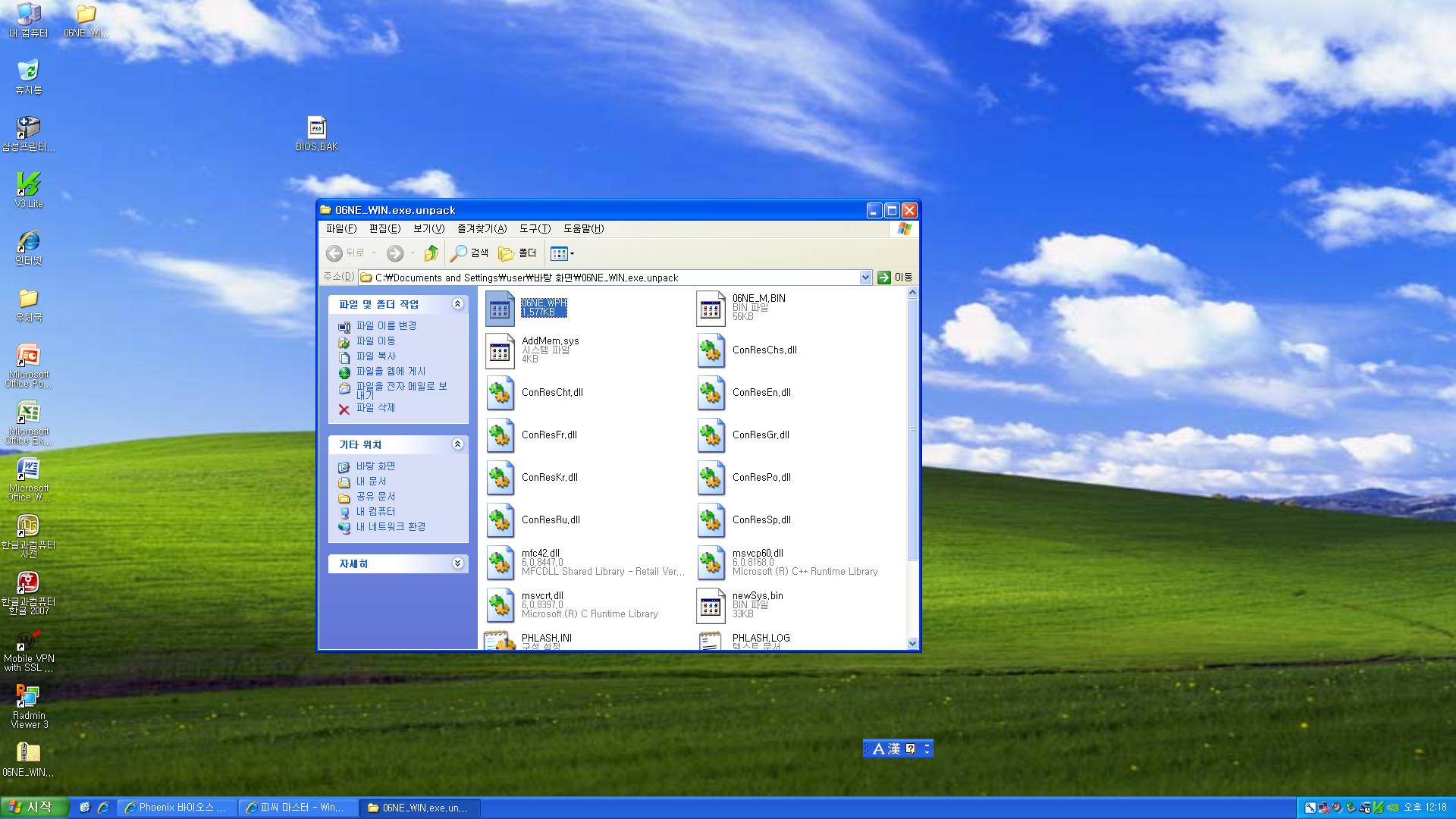Click the 파일 복사 link

click(375, 356)
